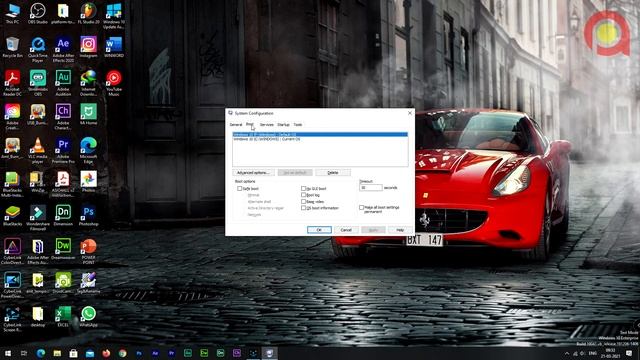Select the highlighted Default OS boot entry
This screenshot has height=360, width=640.
320,134
